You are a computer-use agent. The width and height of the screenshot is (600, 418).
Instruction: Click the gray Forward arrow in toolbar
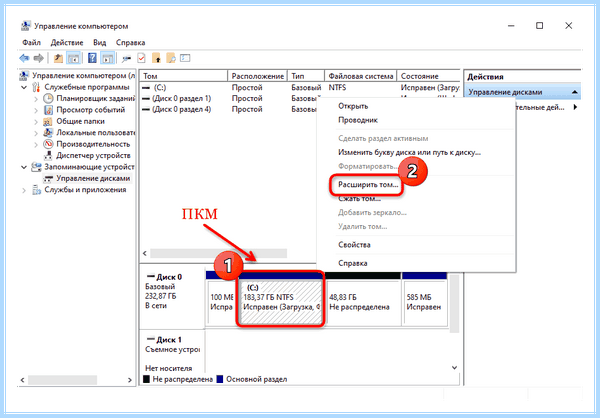[x=39, y=58]
